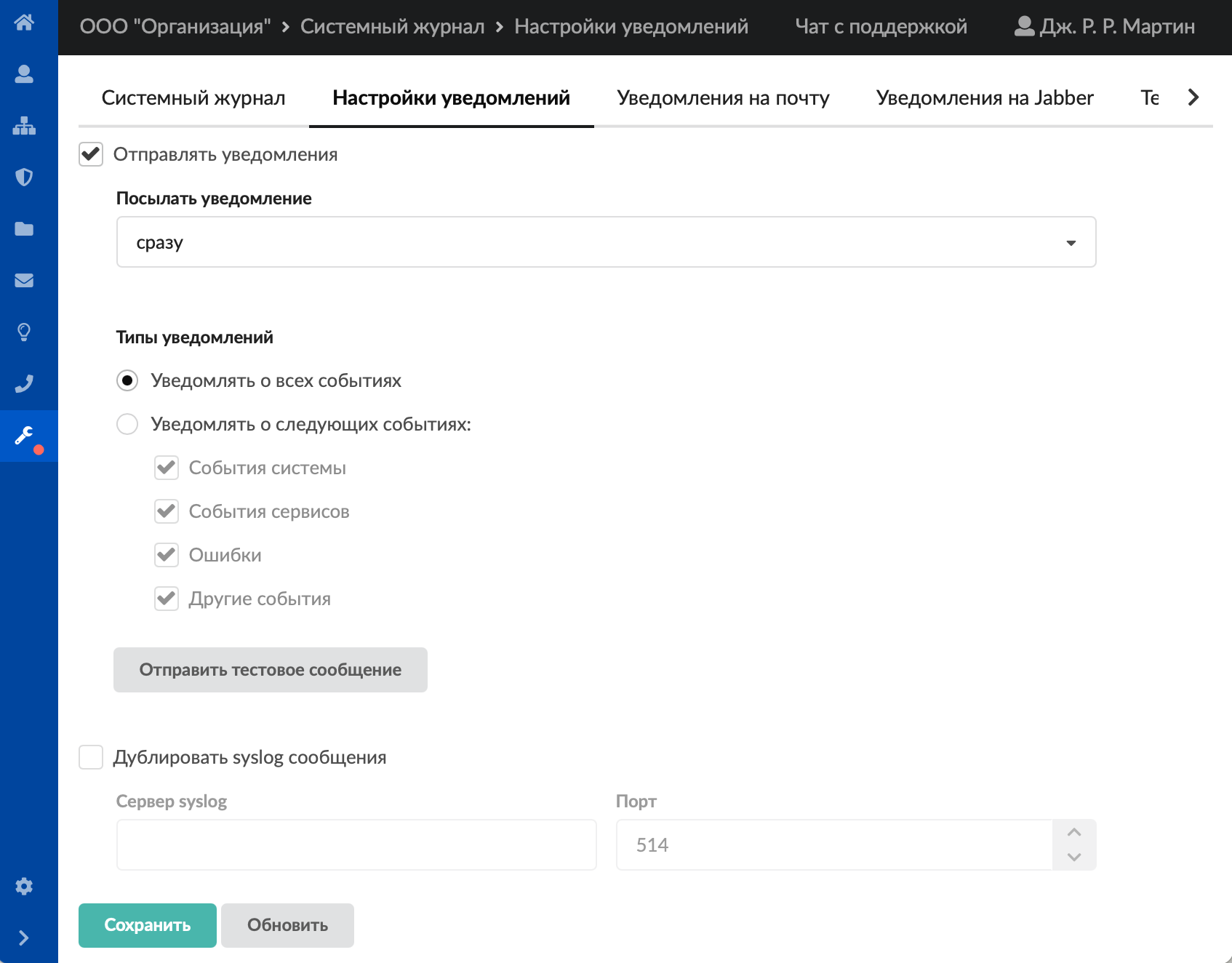Open the lightbulb icon in sidebar
1232x963 pixels.
pos(24,332)
